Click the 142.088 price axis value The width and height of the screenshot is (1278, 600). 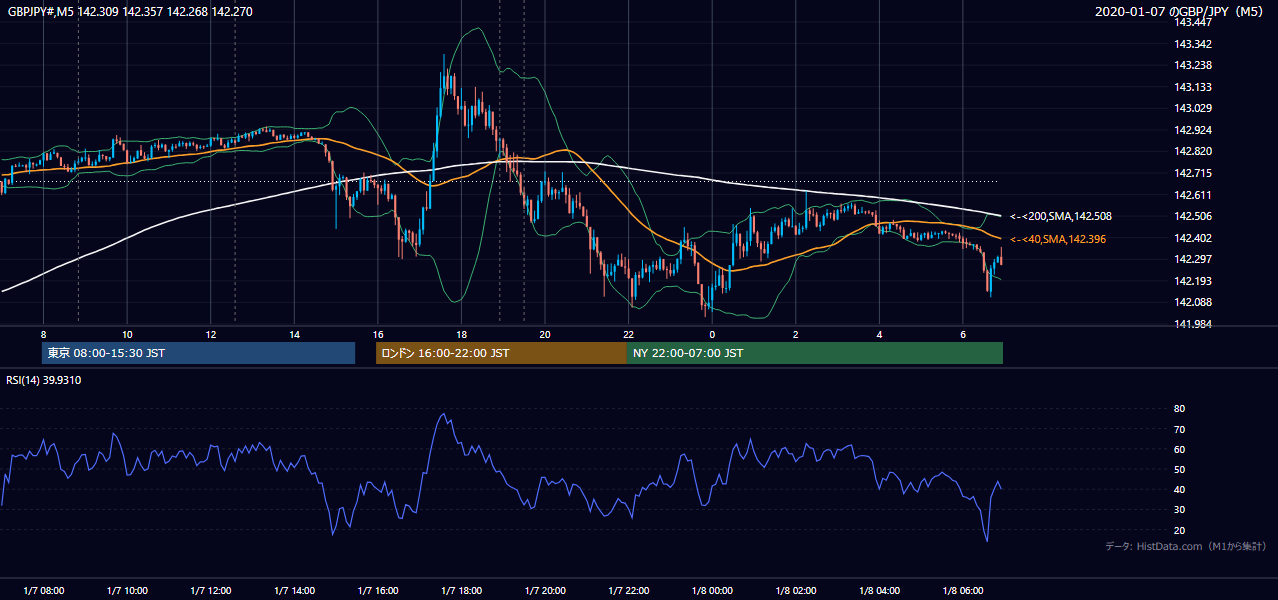[1194, 302]
